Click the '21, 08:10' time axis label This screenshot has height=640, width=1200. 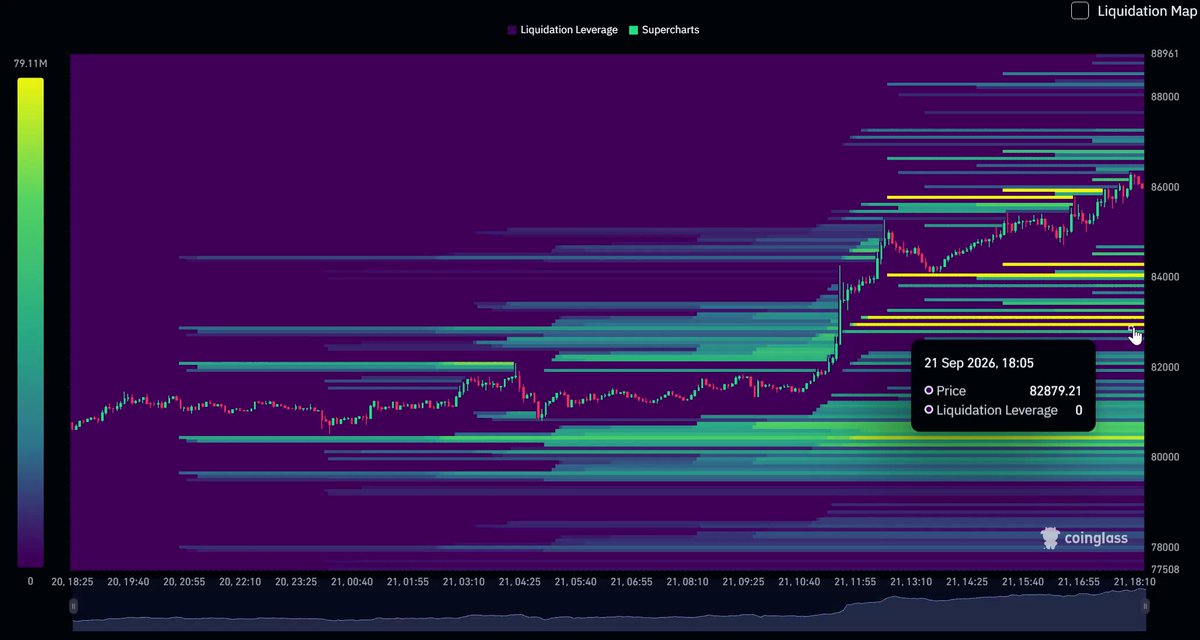688,581
